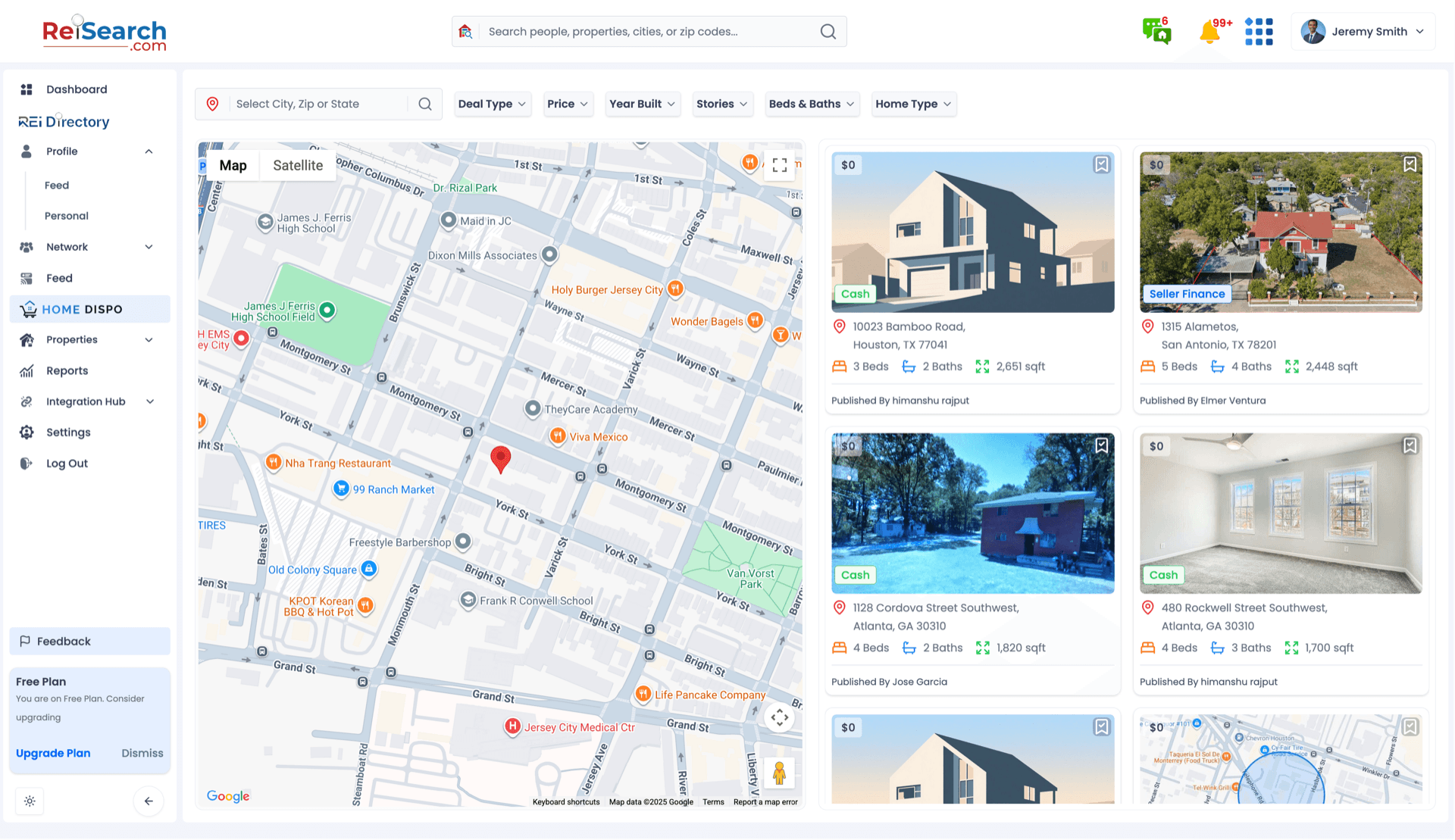Toggle the light/dark theme icon
The height and width of the screenshot is (840, 1455).
click(30, 801)
